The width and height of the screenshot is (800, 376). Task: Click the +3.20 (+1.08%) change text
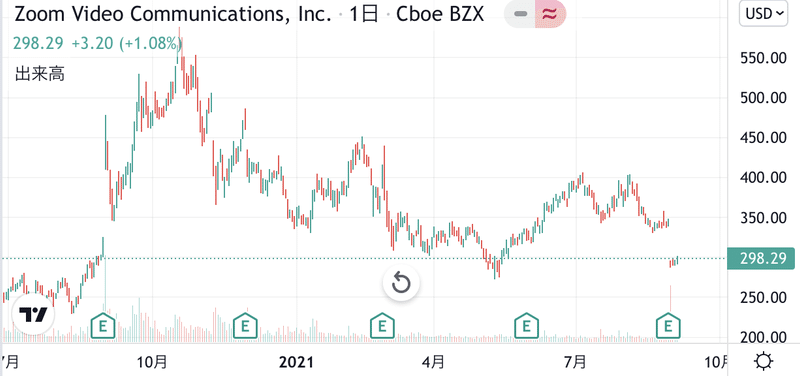pos(127,43)
